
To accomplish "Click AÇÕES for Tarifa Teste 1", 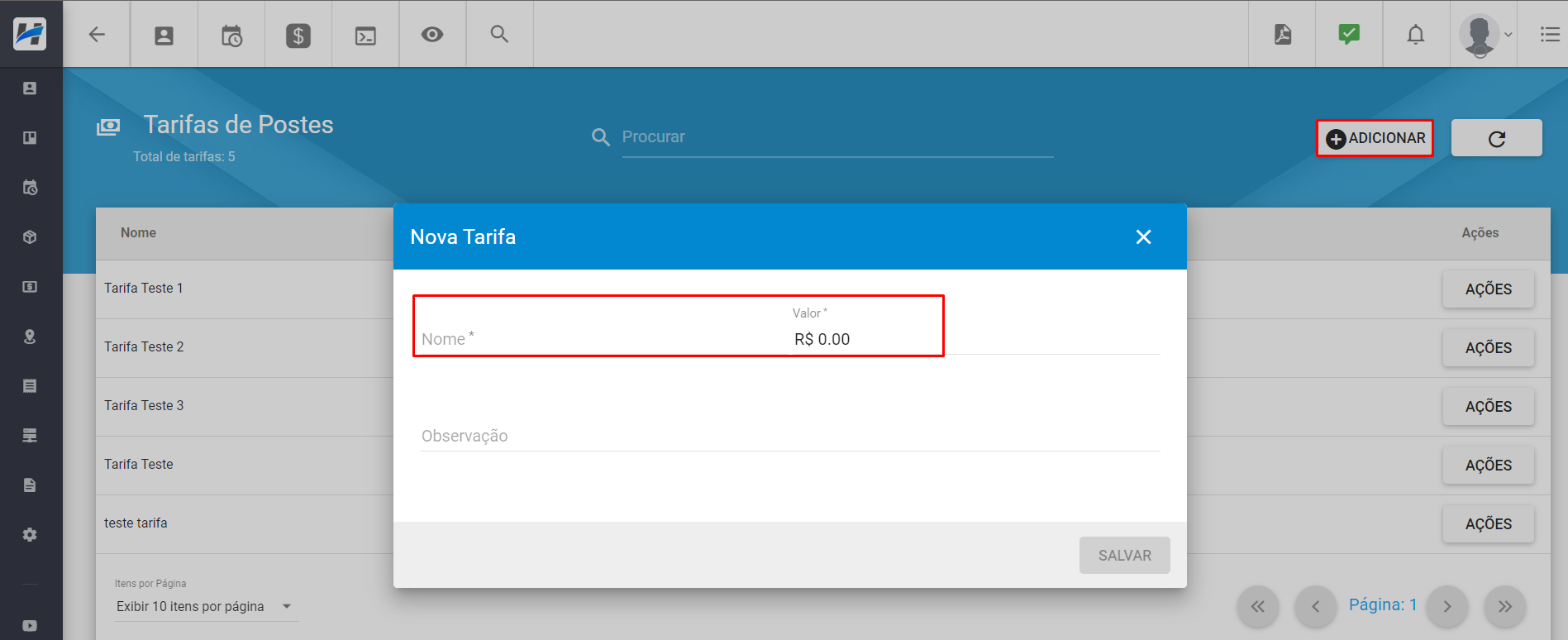I will 1488,289.
